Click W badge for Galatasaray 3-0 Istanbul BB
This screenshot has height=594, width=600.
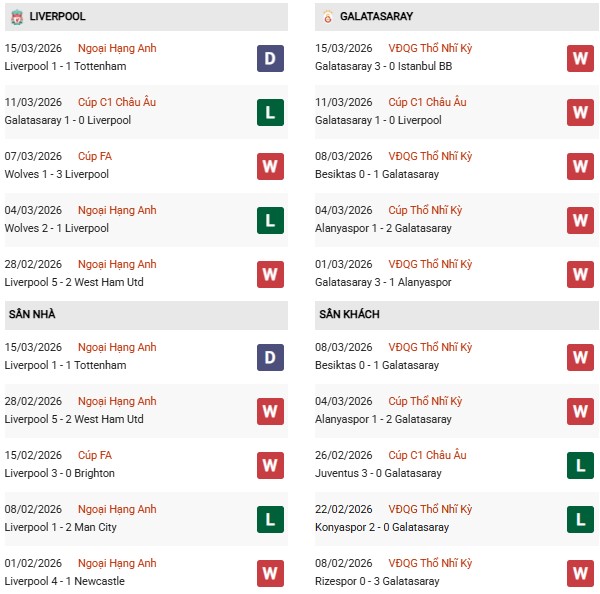point(580,57)
